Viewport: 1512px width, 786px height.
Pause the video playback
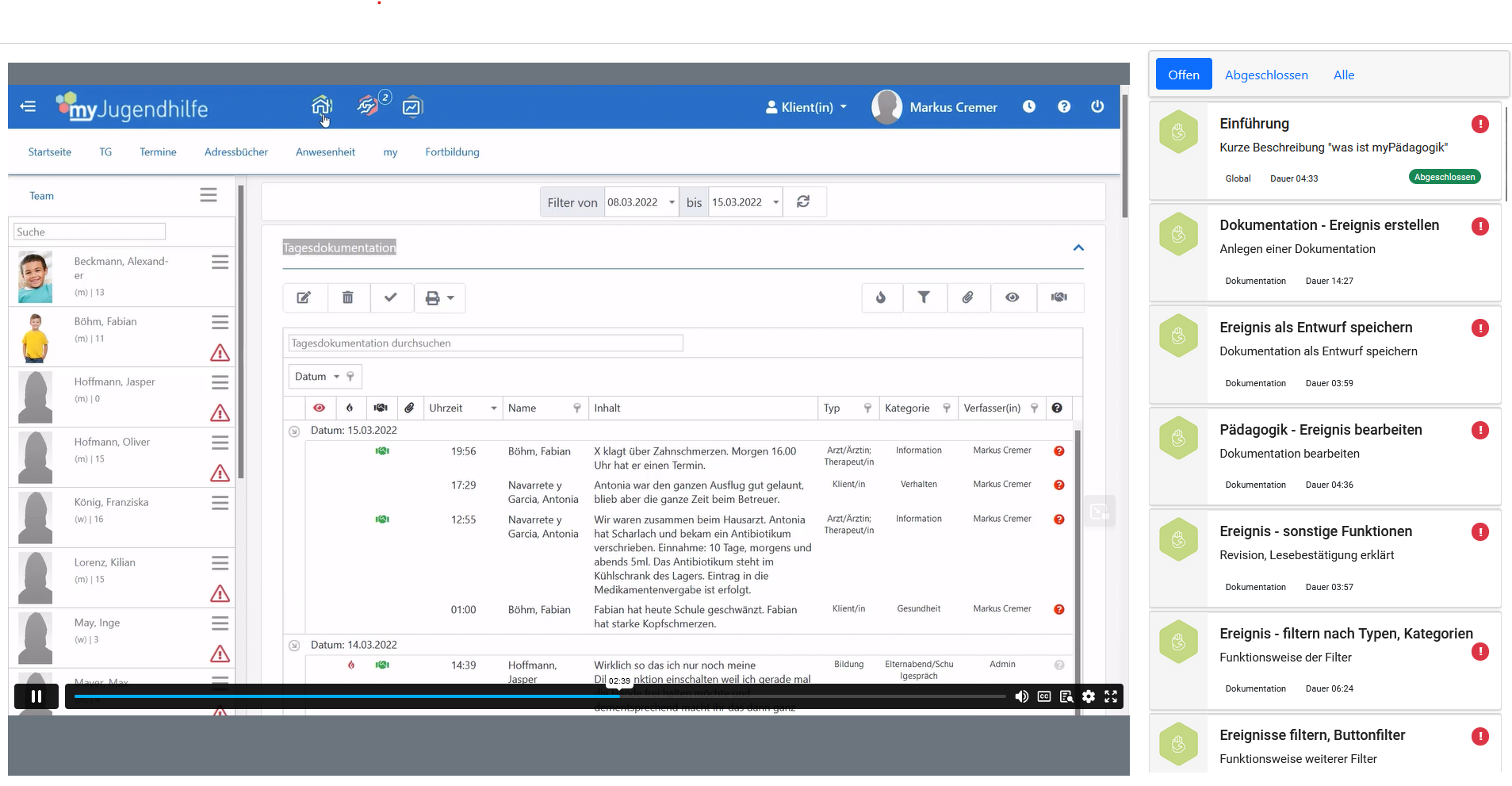[x=36, y=696]
